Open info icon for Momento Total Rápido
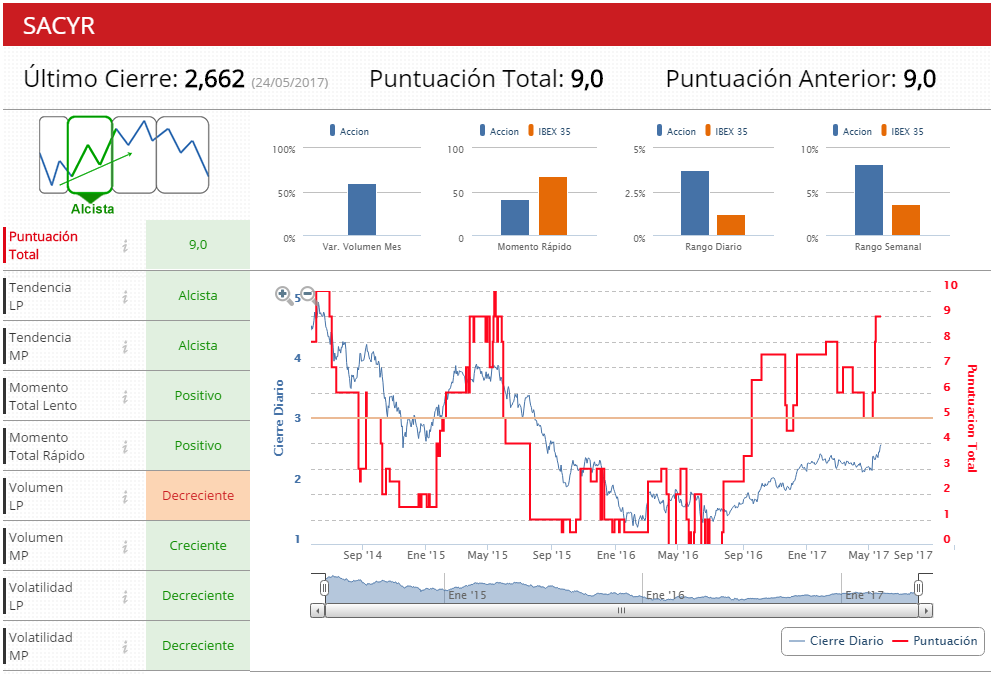Viewport: 995px width, 675px height. pos(125,447)
